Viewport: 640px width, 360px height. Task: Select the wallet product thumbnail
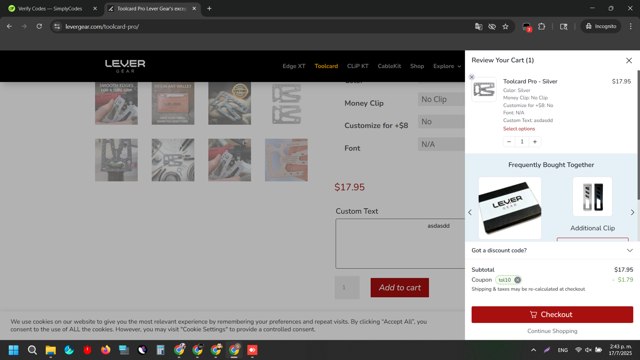point(173,103)
